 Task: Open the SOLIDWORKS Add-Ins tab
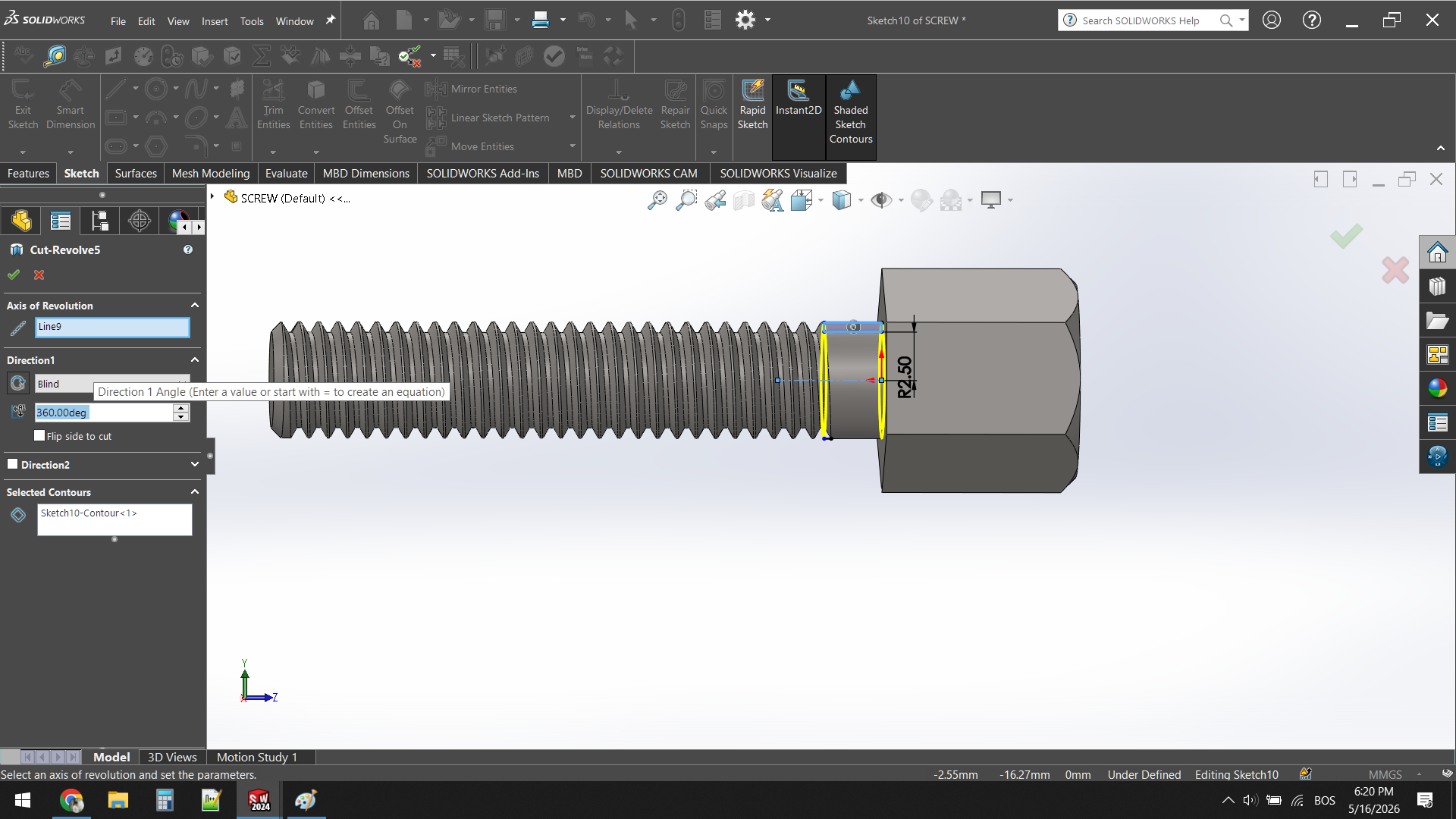coord(483,174)
